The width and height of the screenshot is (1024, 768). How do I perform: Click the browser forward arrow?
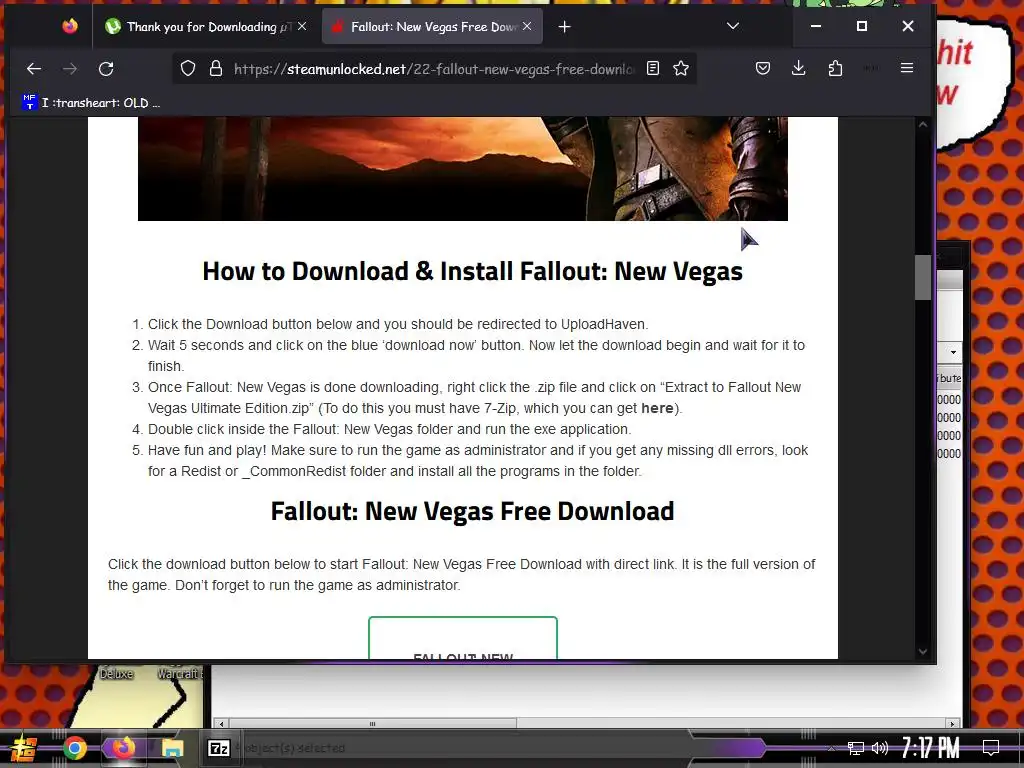[x=70, y=69]
